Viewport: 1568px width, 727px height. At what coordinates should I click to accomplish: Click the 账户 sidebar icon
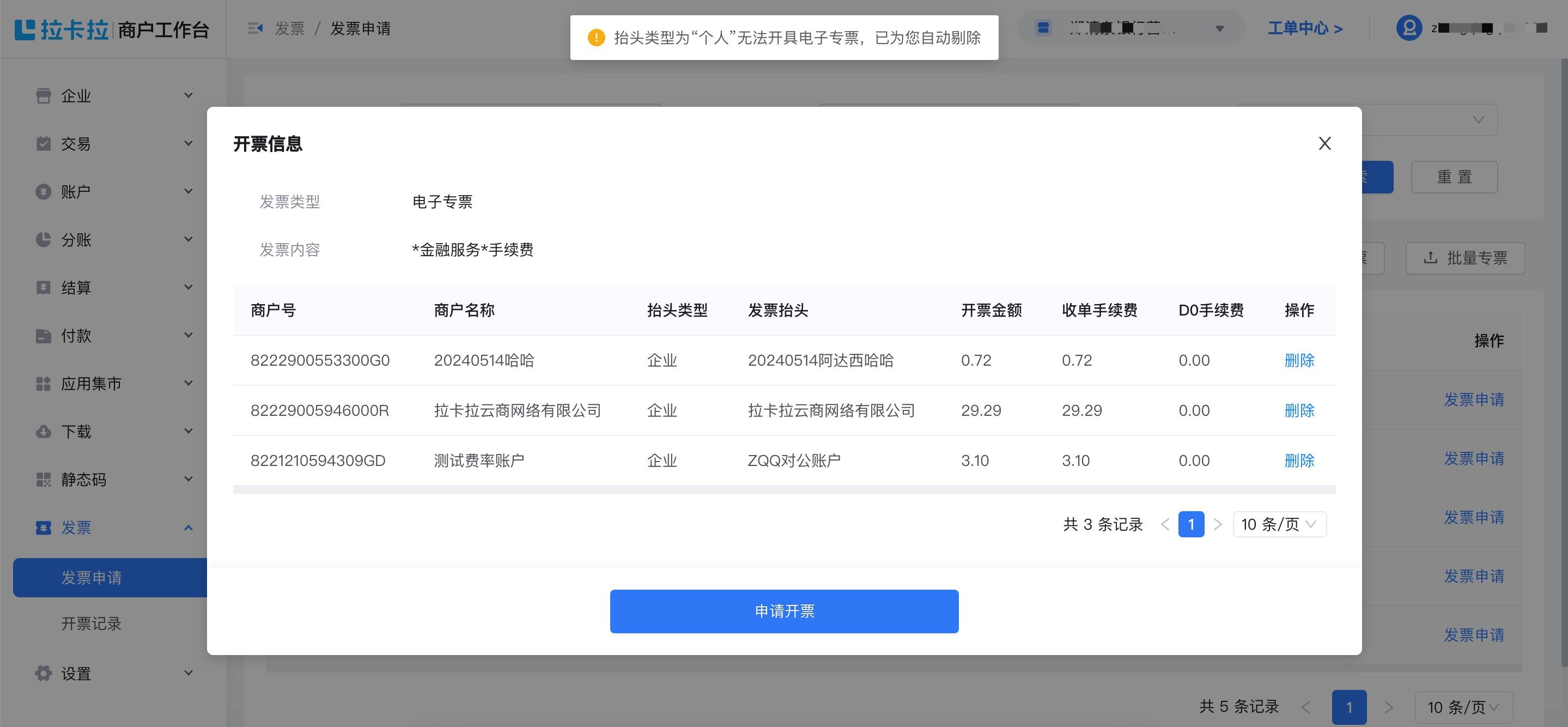(42, 191)
